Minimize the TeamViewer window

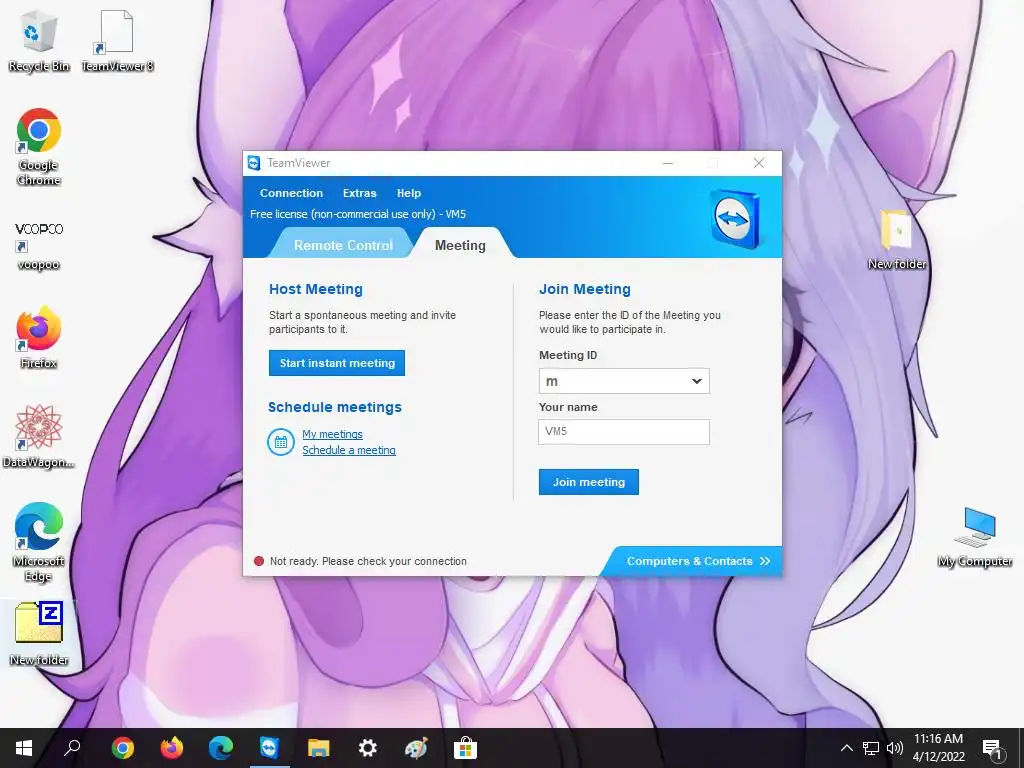coord(667,163)
